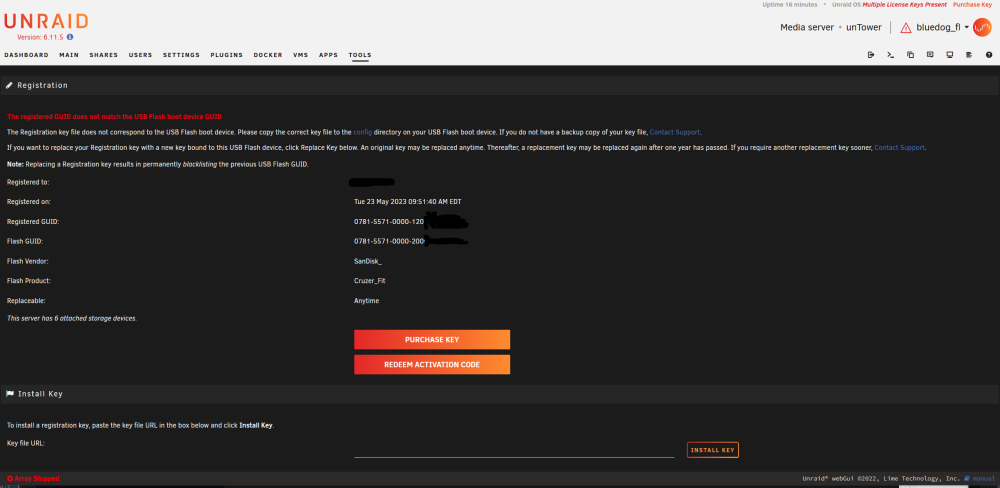Screen dimensions: 1000x488
Task: Select the Tools menu item
Action: point(360,55)
